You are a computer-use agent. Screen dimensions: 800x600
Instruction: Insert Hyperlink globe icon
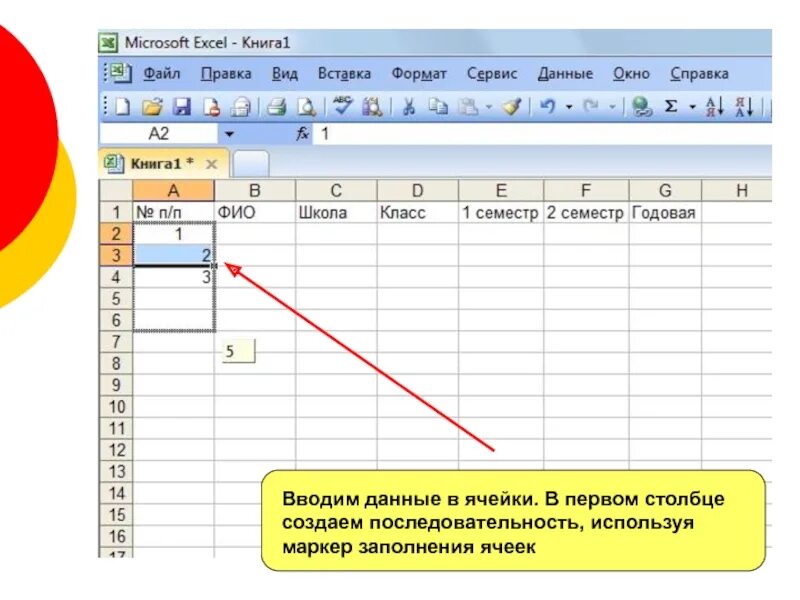point(641,107)
